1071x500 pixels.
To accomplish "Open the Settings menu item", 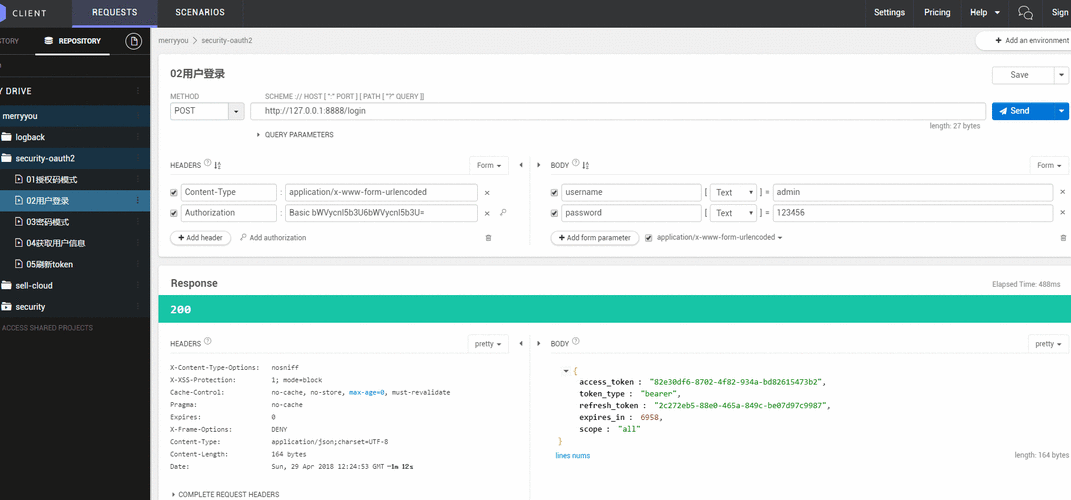I will coord(889,13).
